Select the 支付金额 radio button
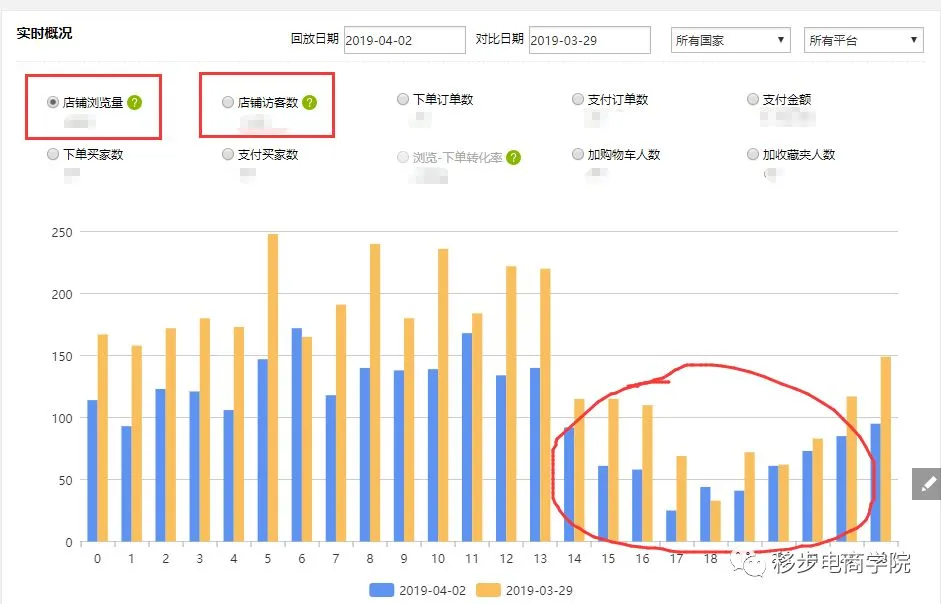This screenshot has height=604, width=941. click(x=753, y=99)
